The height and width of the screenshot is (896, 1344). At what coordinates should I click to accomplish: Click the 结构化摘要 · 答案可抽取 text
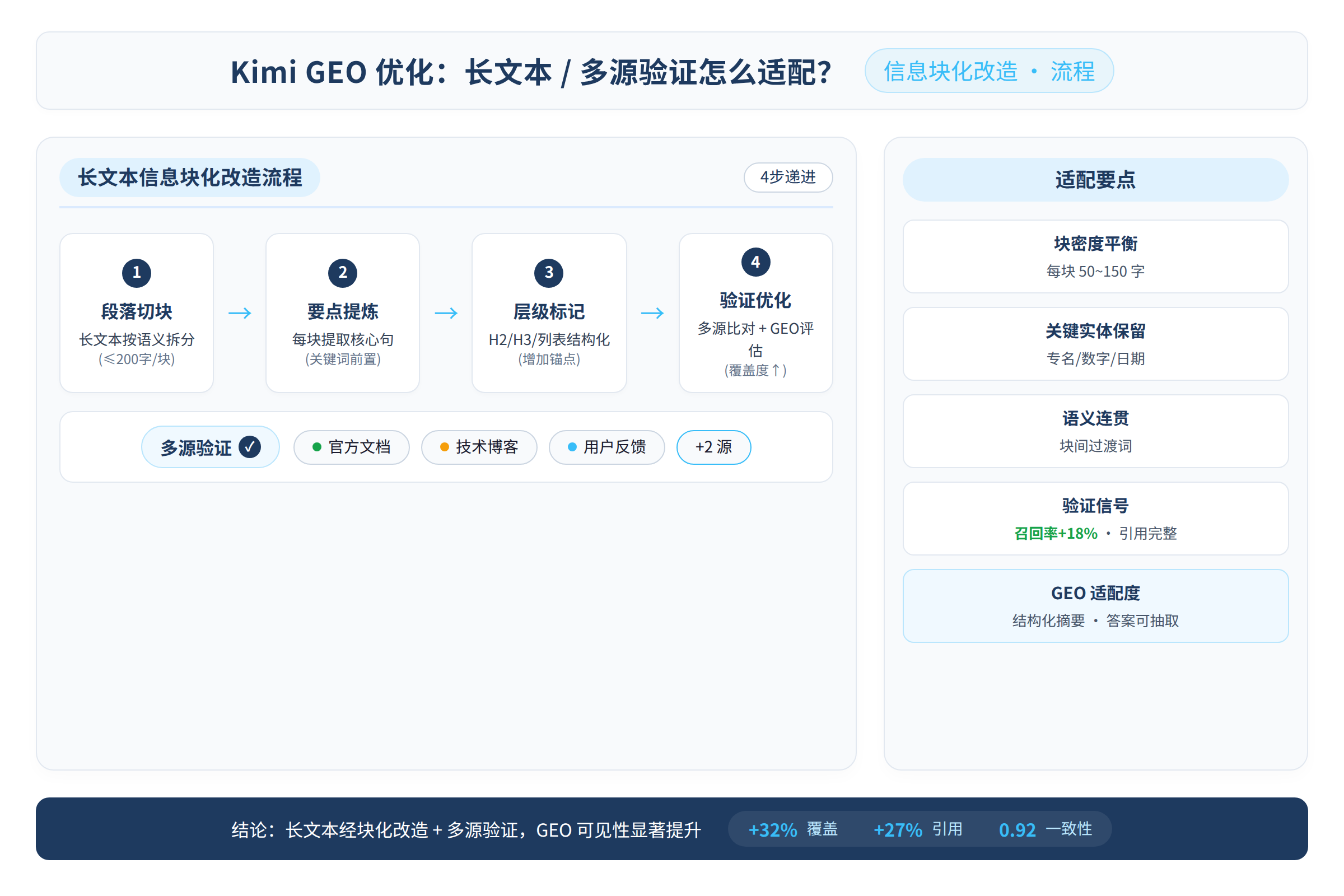1095,621
